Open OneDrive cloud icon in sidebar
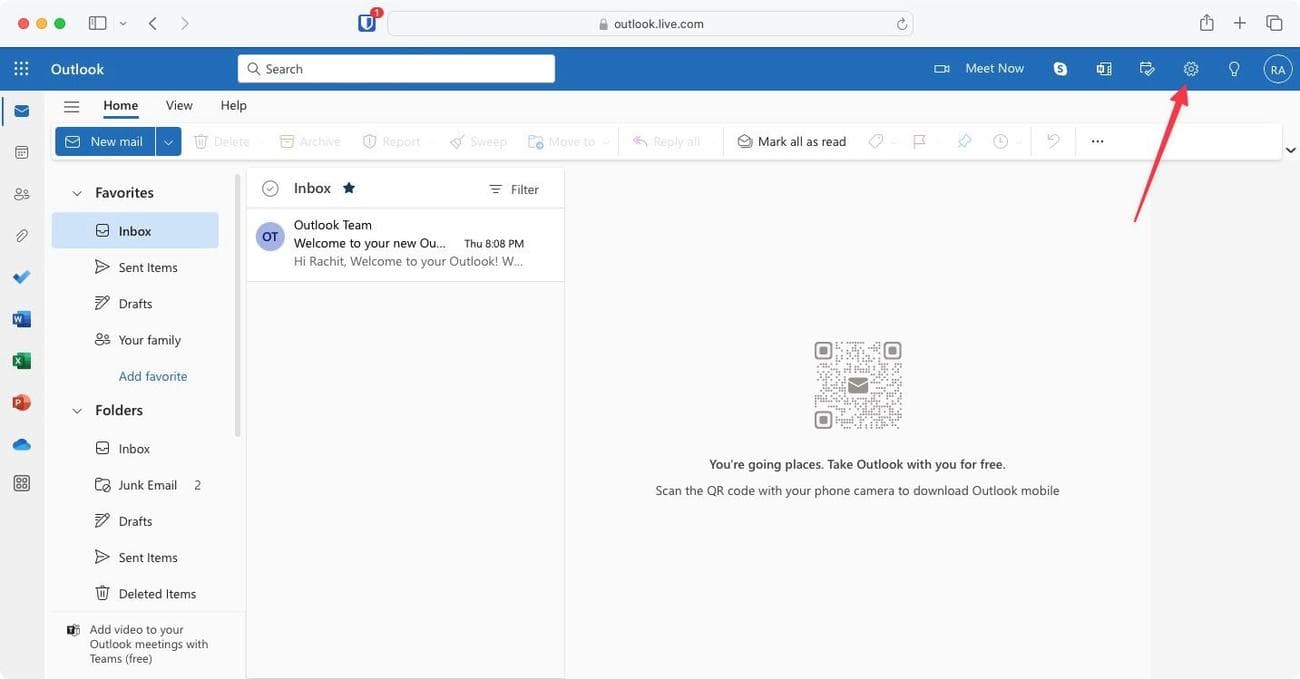1300x679 pixels. click(x=21, y=444)
